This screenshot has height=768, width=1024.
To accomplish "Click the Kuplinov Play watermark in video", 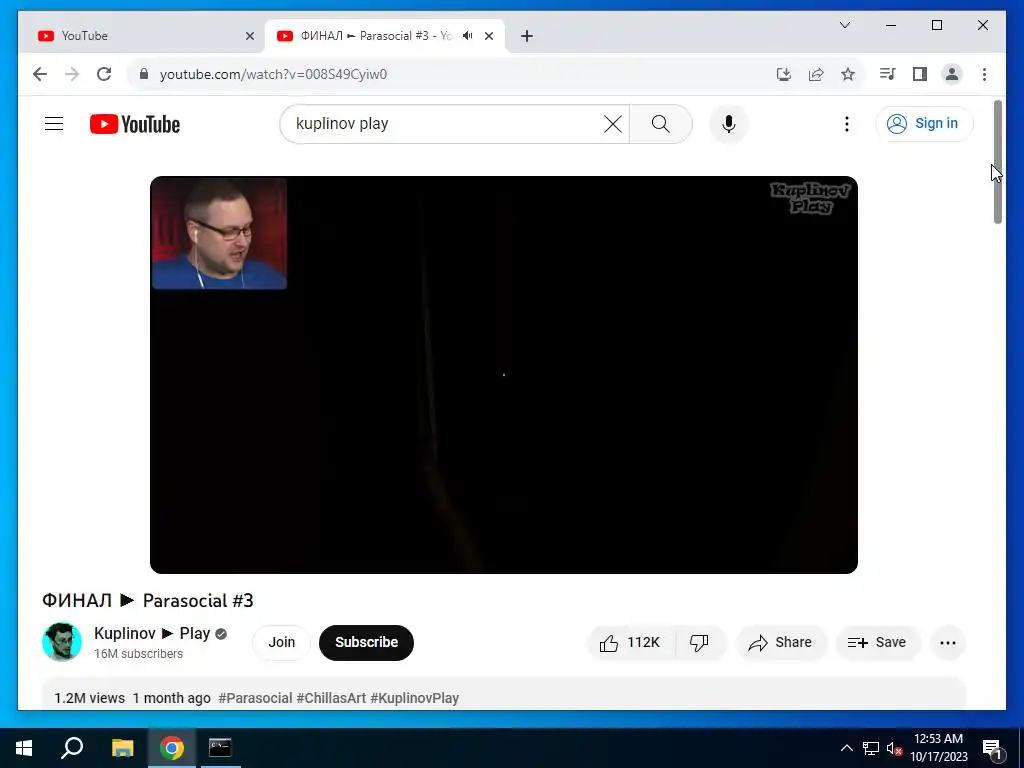I will pos(810,198).
